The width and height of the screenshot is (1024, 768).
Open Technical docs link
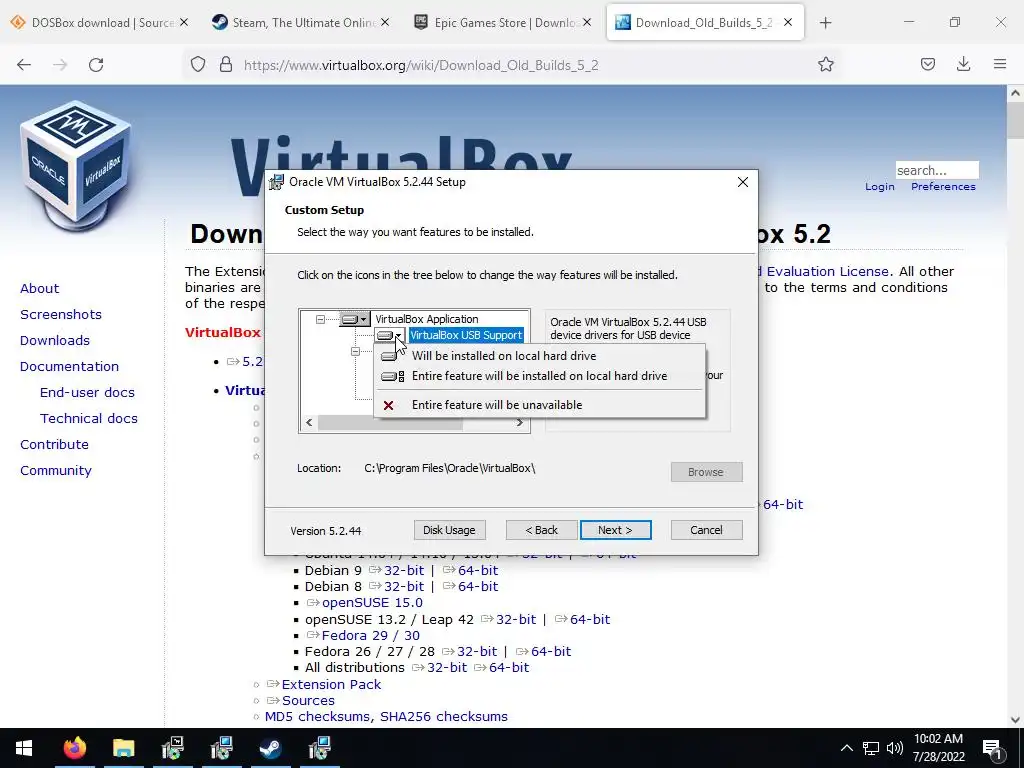click(89, 419)
